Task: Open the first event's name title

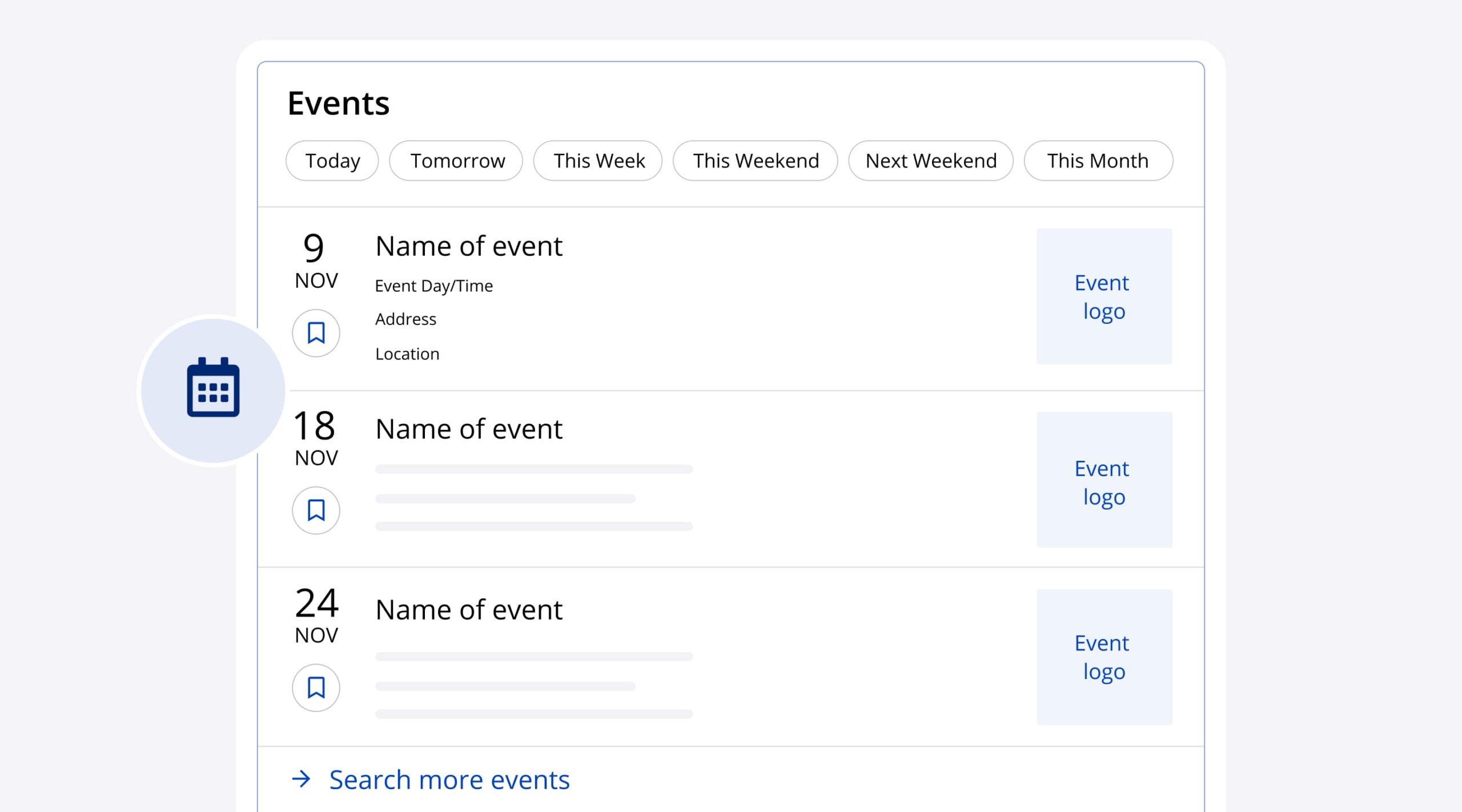Action: [x=469, y=246]
